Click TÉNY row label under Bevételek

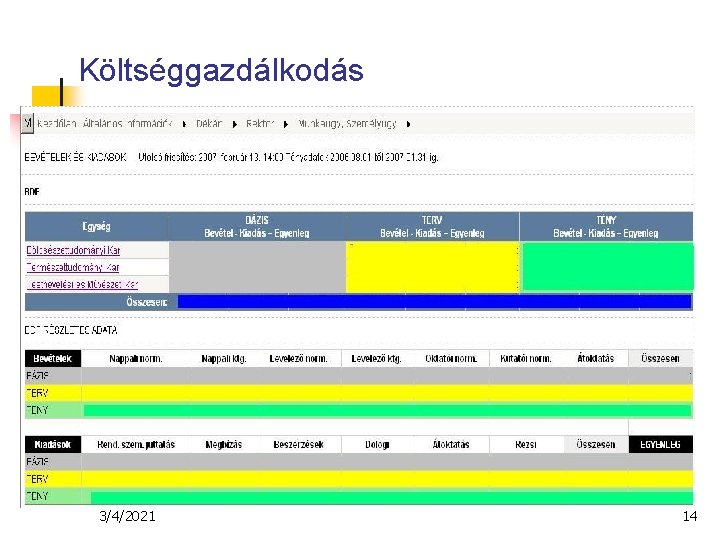(x=37, y=410)
